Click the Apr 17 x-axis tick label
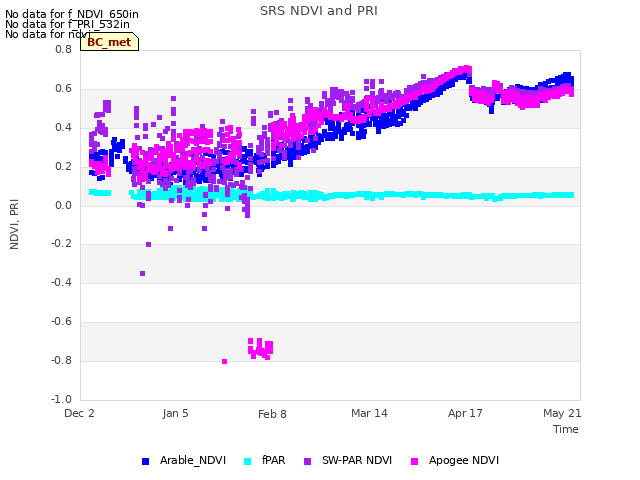 tap(465, 413)
